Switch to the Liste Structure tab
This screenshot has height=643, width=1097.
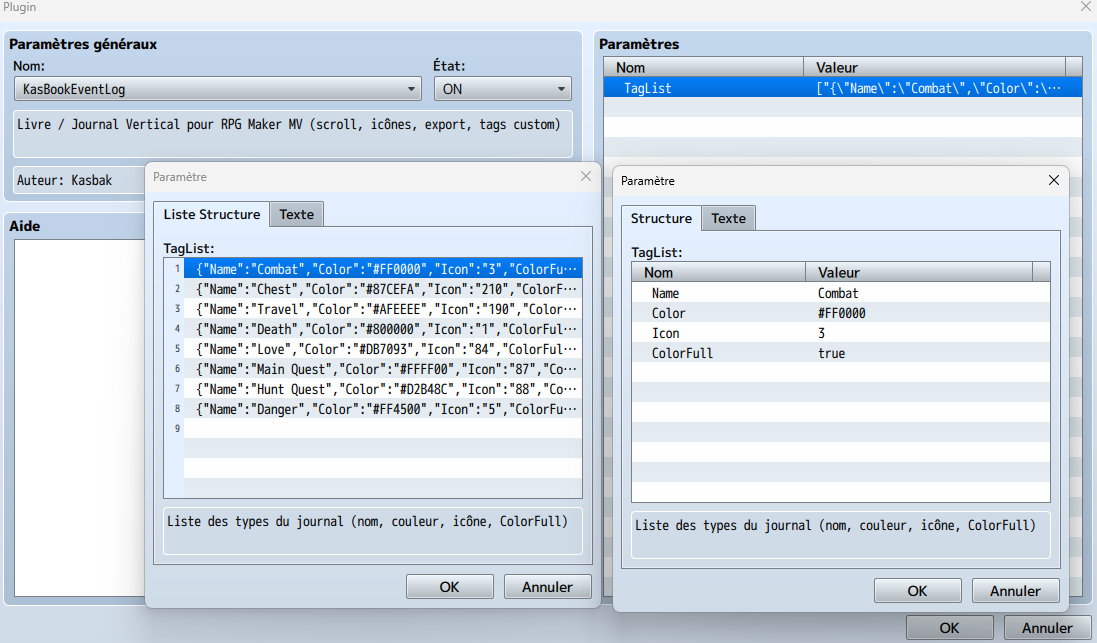(211, 214)
